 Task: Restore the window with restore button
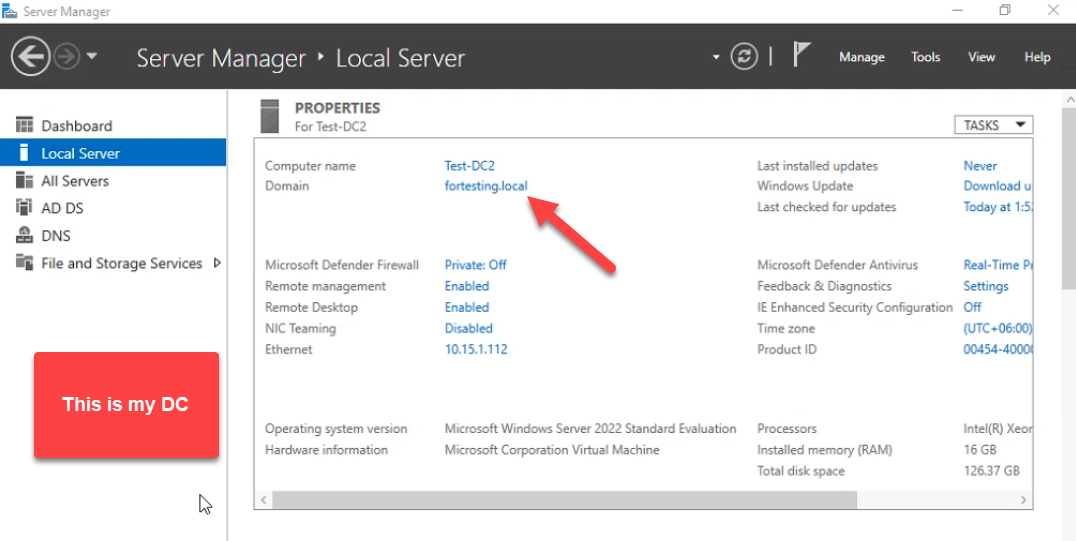pyautogui.click(x=1005, y=10)
